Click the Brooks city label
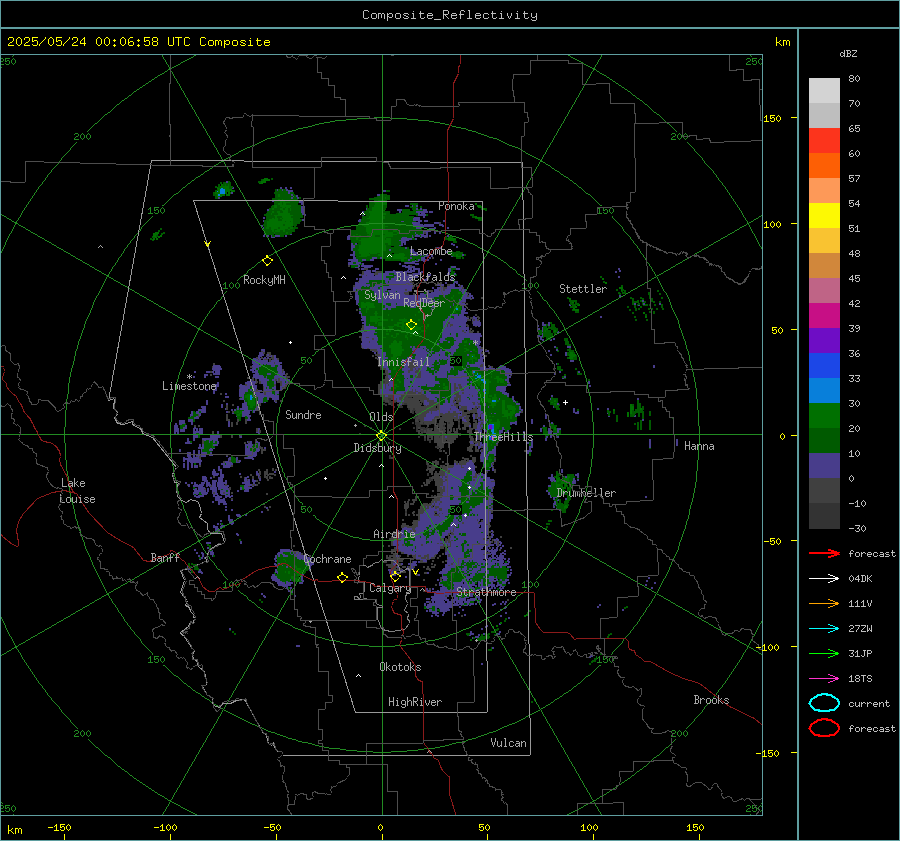This screenshot has height=841, width=900. coord(711,700)
